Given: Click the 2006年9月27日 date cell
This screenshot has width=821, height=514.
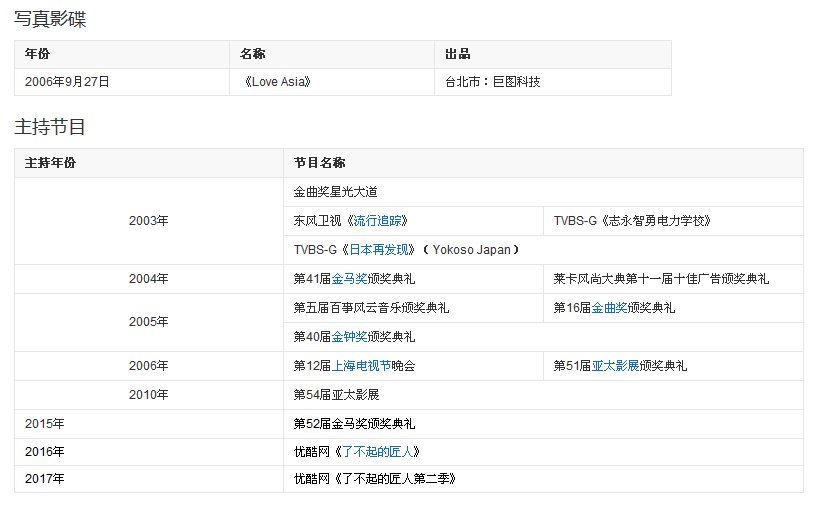Looking at the screenshot, I should (x=67, y=82).
